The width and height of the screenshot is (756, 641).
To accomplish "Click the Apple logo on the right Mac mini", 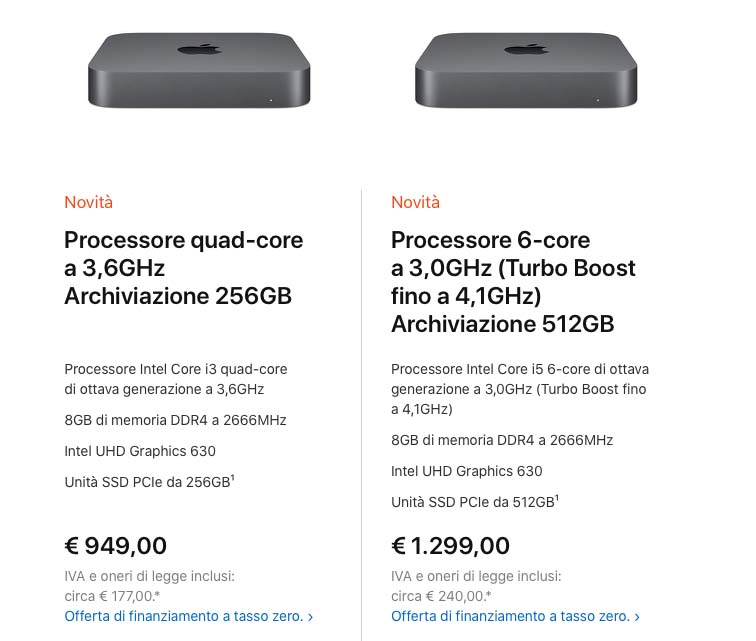I will point(525,48).
